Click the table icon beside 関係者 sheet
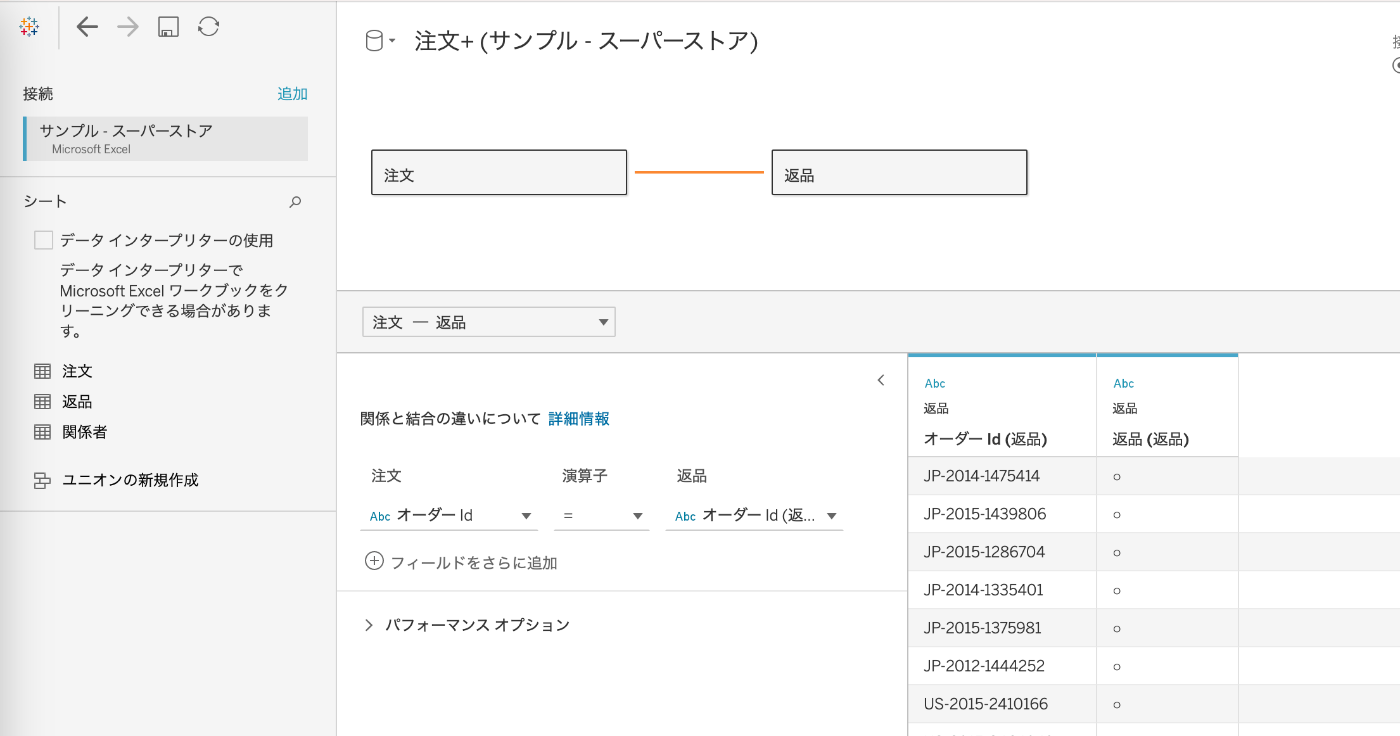The height and width of the screenshot is (736, 1400). (42, 433)
